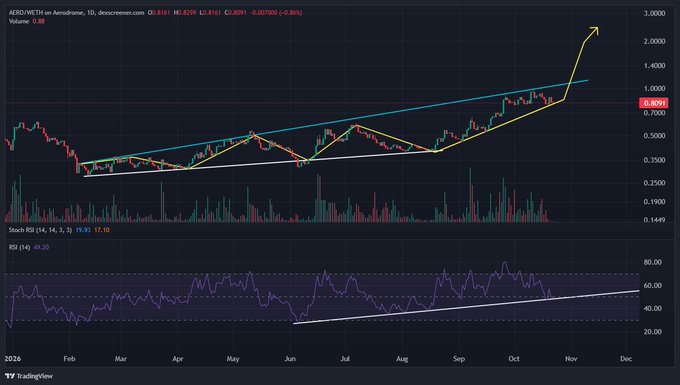Click the RSI 60.00 scale label
The width and height of the screenshot is (680, 385).
653,285
